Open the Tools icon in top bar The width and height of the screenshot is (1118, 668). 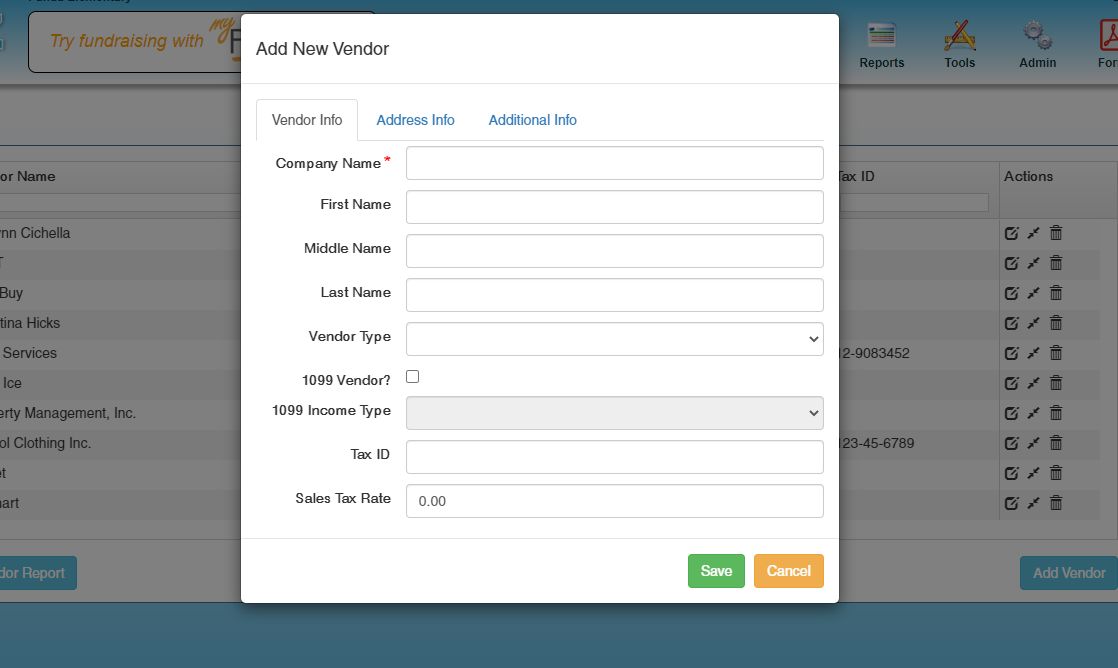pyautogui.click(x=959, y=45)
